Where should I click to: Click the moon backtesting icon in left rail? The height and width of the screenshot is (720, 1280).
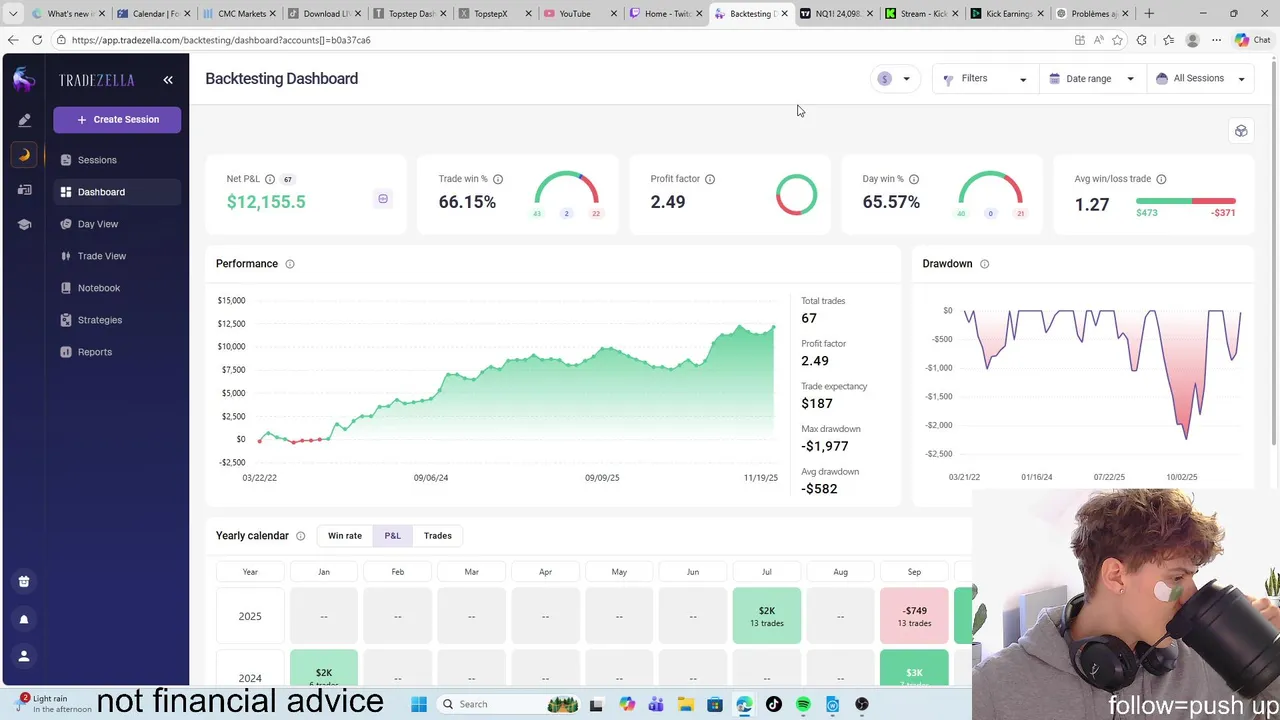24,155
